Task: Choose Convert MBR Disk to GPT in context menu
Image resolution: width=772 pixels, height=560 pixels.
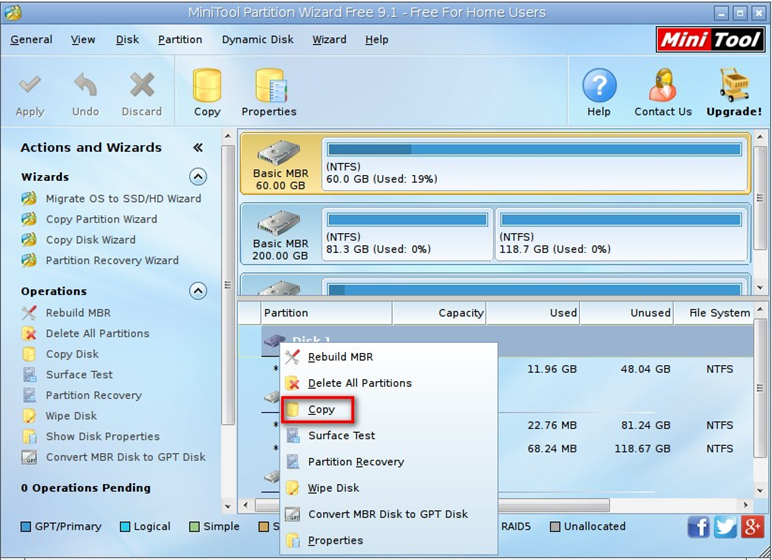Action: 389,514
